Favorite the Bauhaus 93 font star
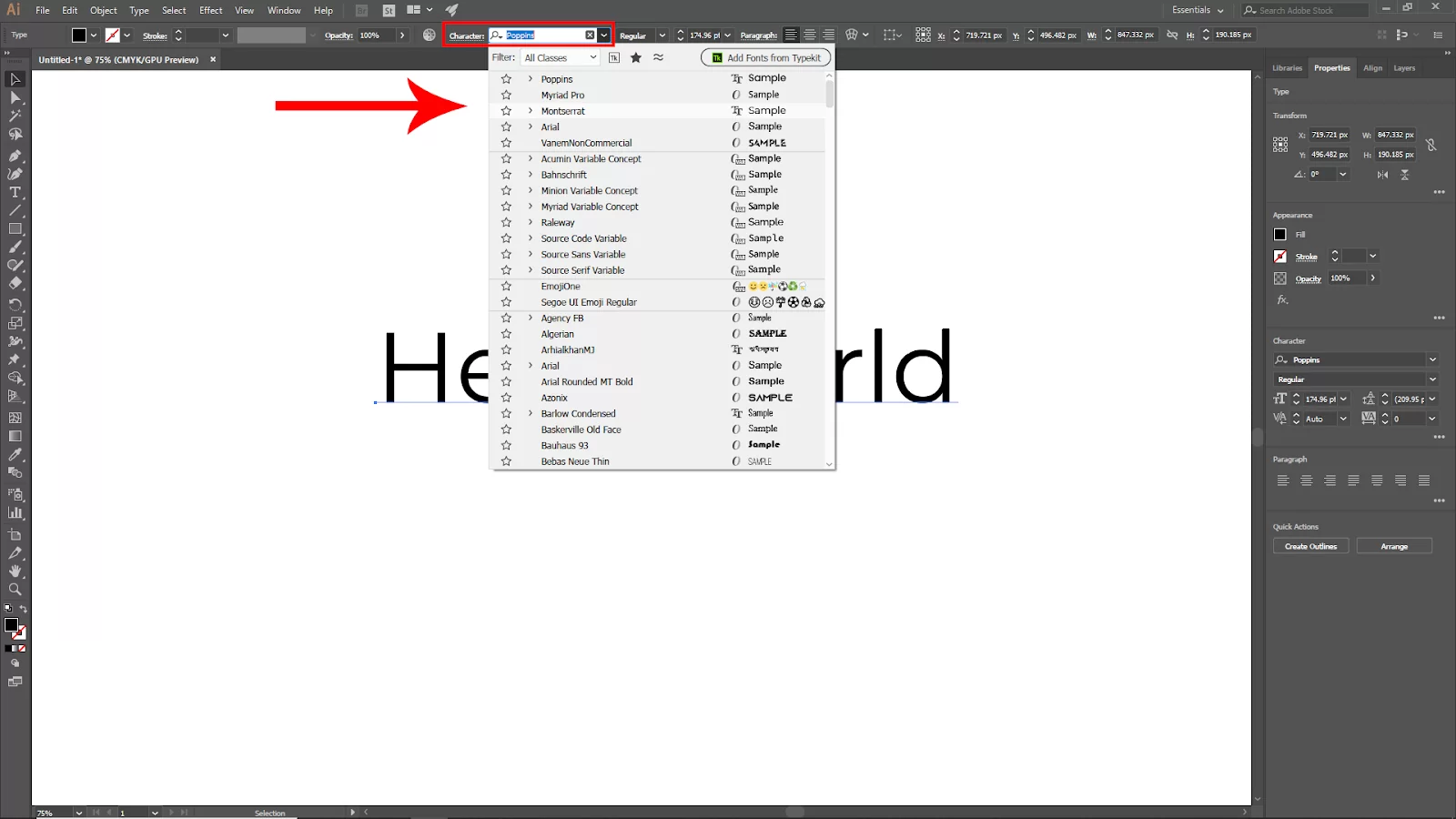The height and width of the screenshot is (819, 1456). (x=506, y=445)
